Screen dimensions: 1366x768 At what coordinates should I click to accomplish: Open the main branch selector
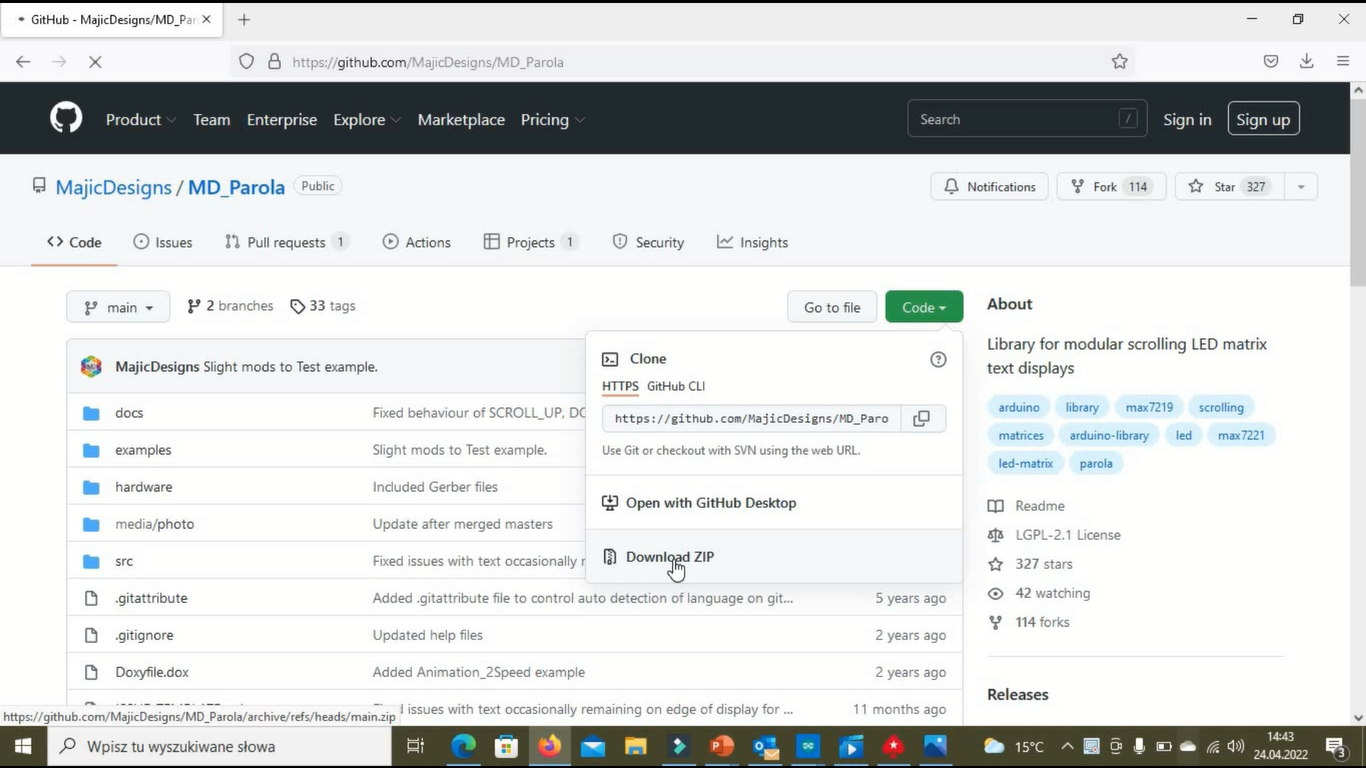pos(118,307)
